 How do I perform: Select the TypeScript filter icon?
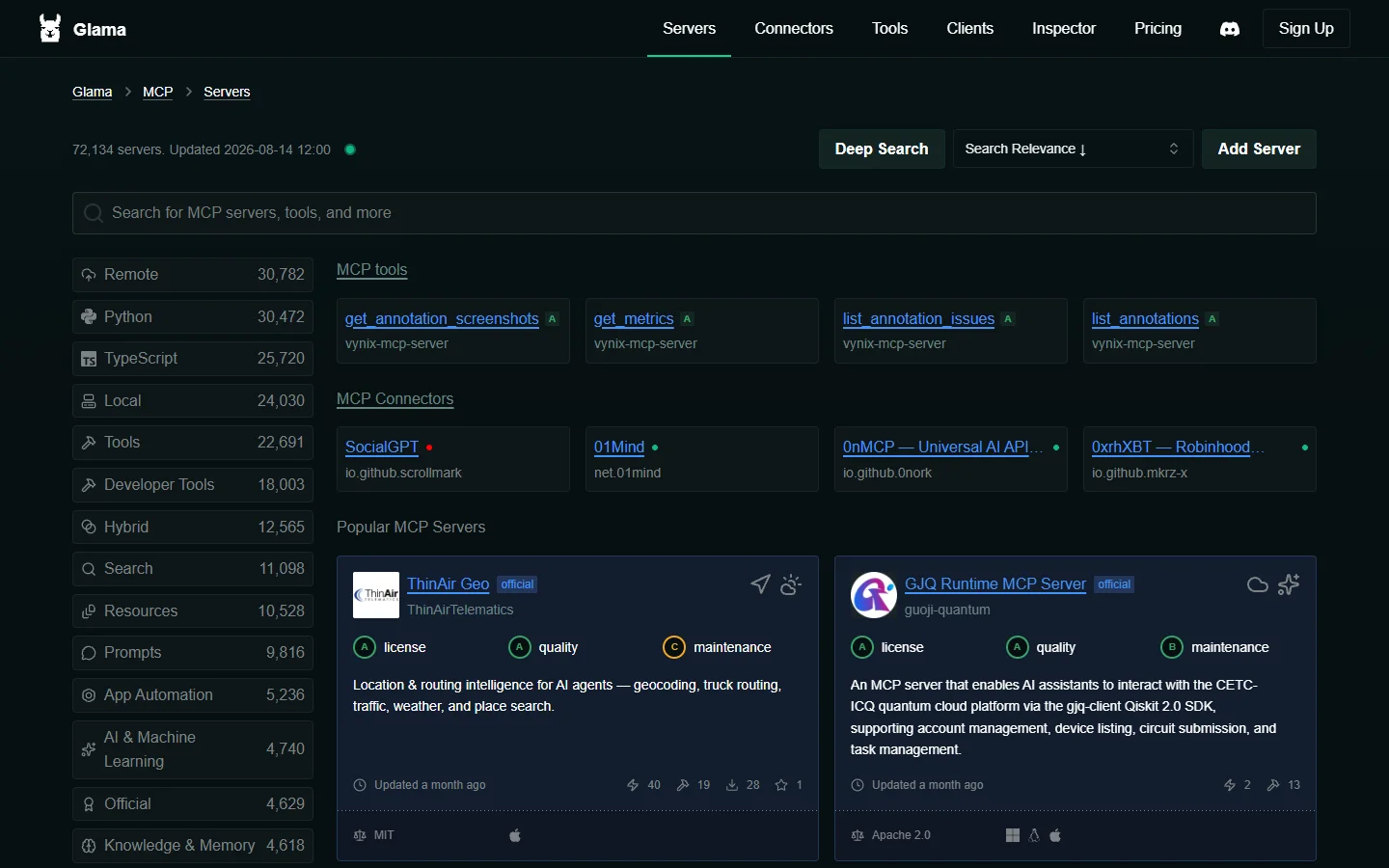coord(89,359)
